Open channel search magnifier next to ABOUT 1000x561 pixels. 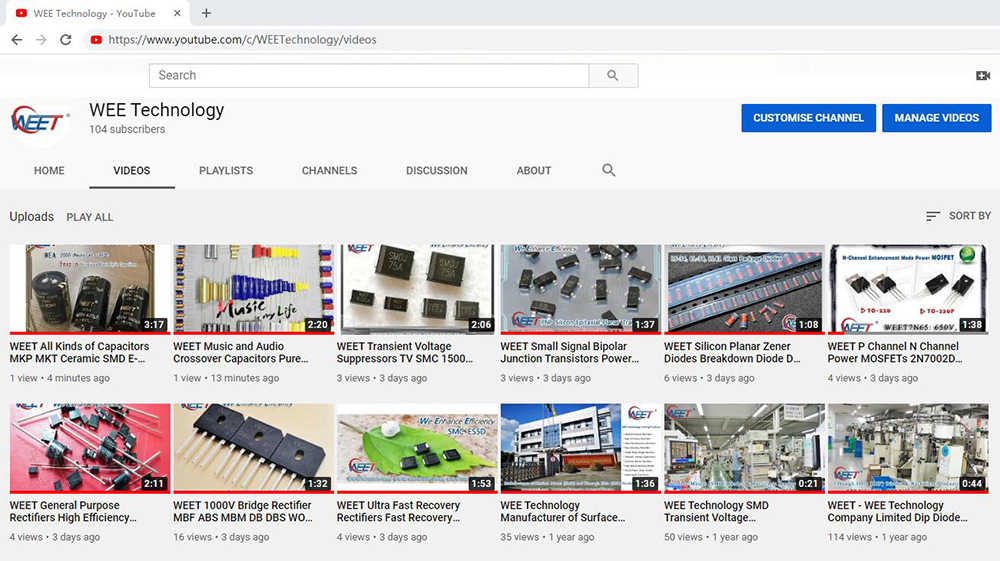609,170
